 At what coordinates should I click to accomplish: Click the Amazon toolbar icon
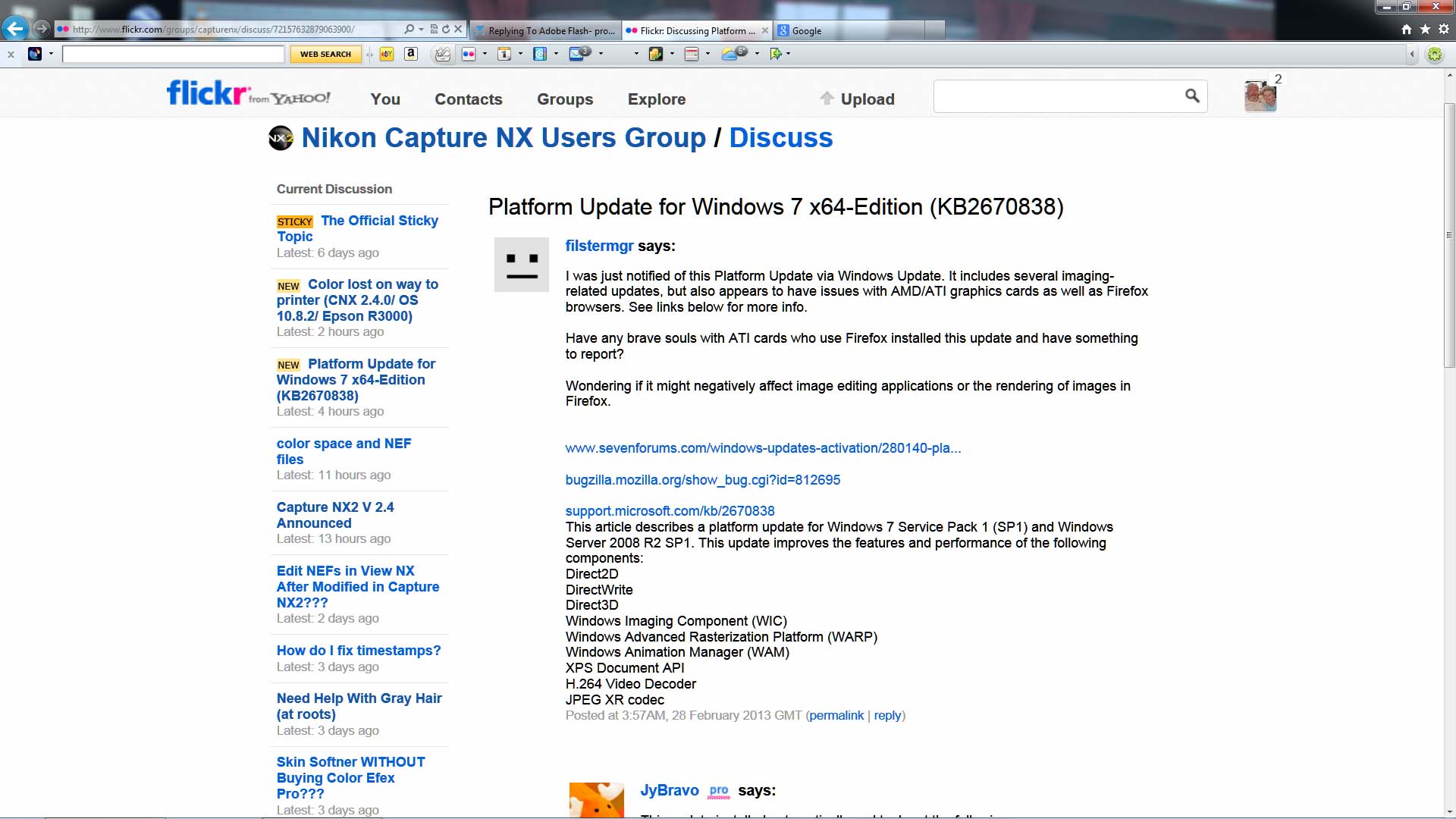tap(411, 54)
